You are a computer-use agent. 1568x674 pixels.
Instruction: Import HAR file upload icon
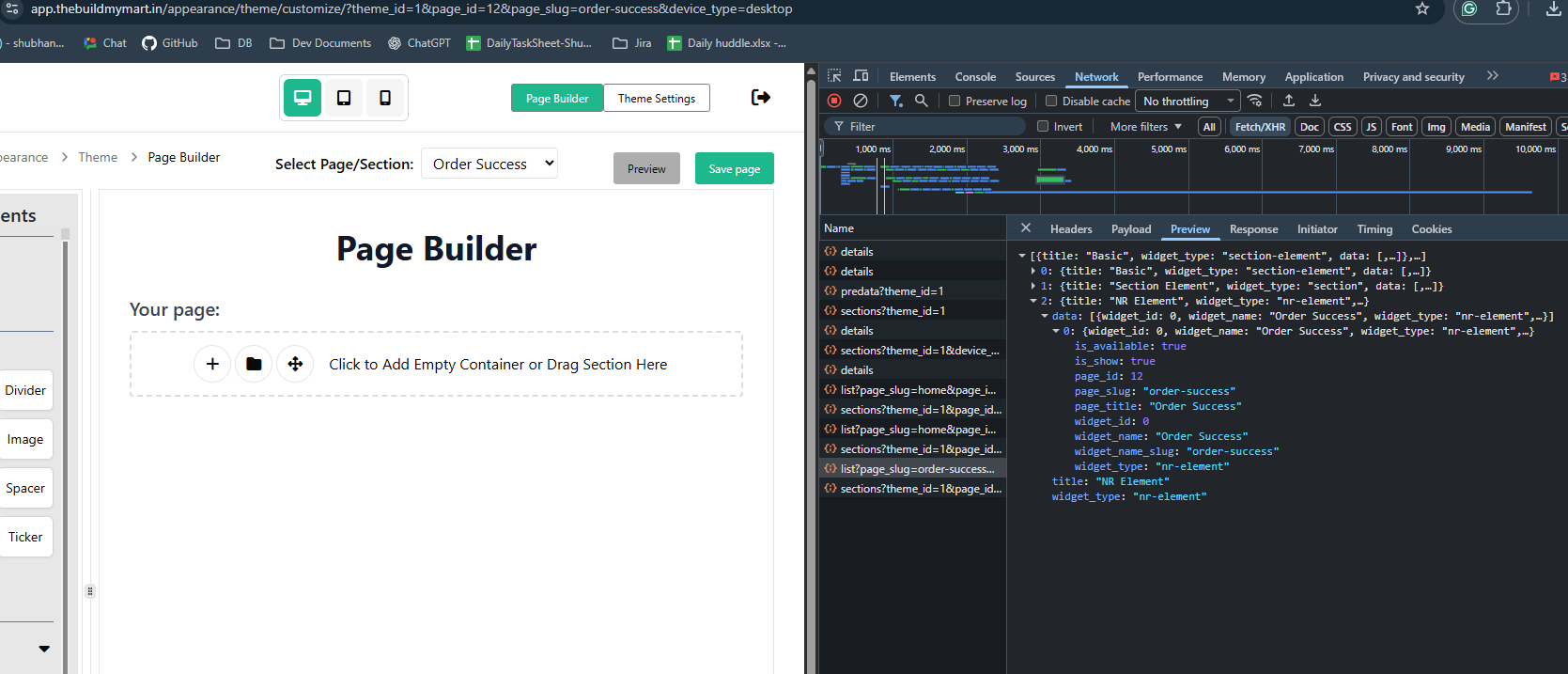tap(1289, 101)
